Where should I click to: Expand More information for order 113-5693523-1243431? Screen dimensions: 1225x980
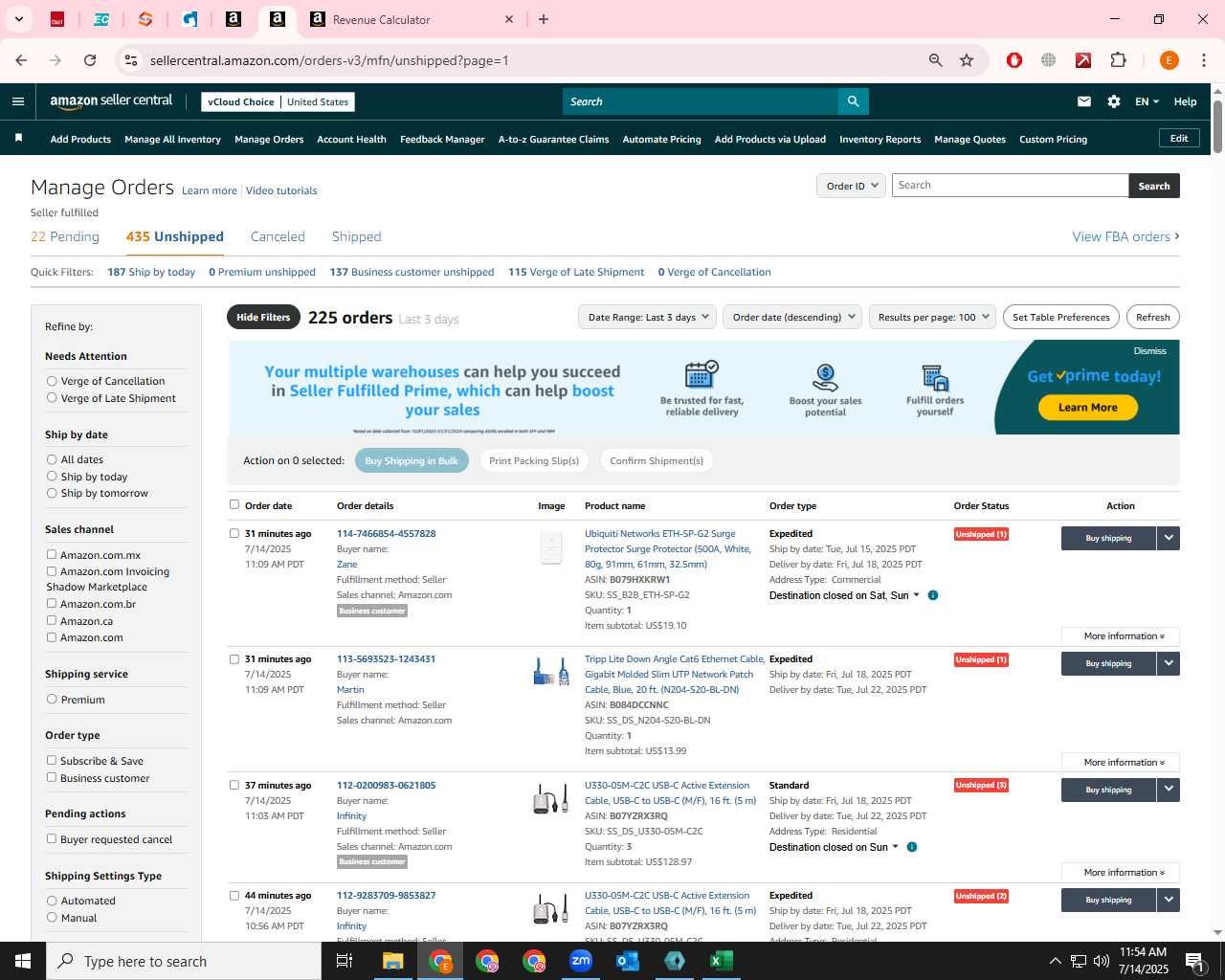point(1121,763)
